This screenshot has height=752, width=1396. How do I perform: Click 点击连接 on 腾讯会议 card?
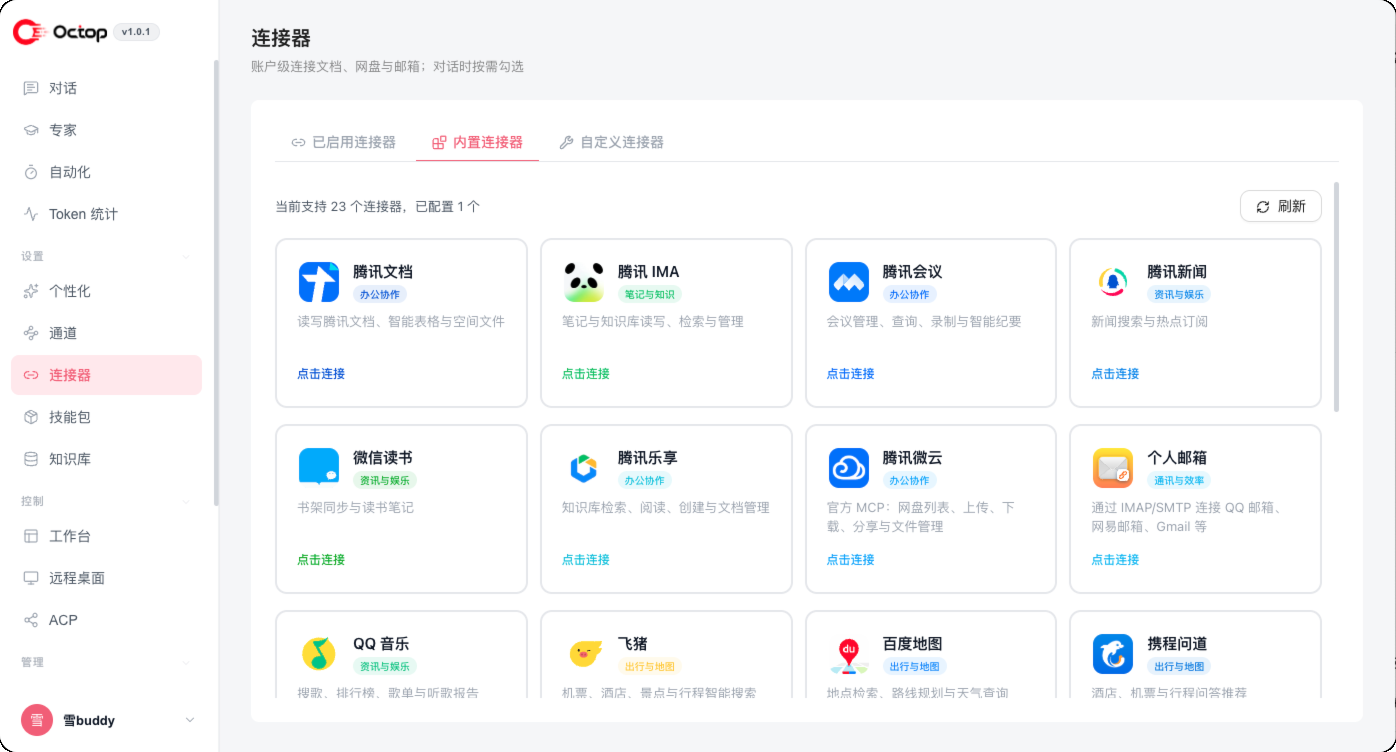pyautogui.click(x=851, y=374)
